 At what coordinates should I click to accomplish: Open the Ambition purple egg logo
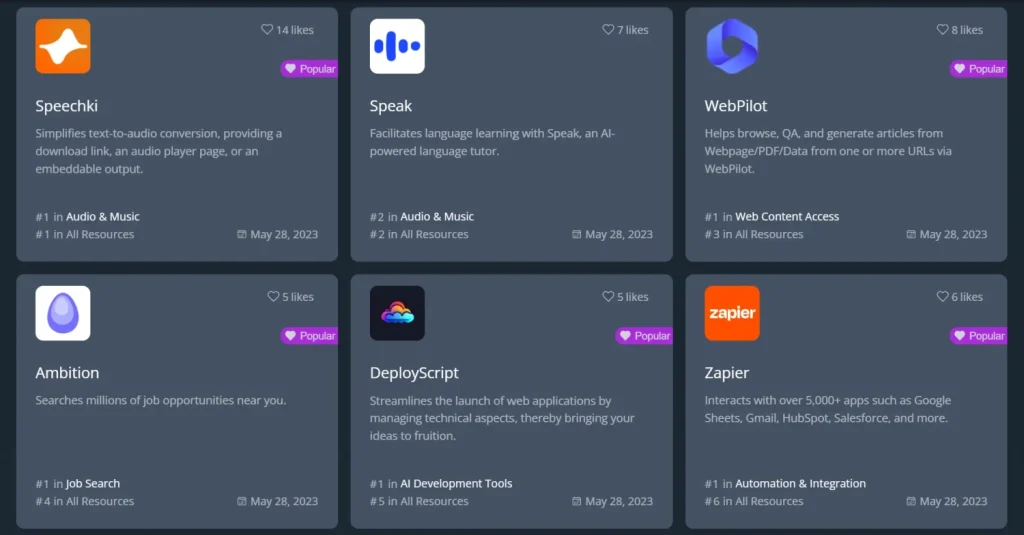(63, 313)
